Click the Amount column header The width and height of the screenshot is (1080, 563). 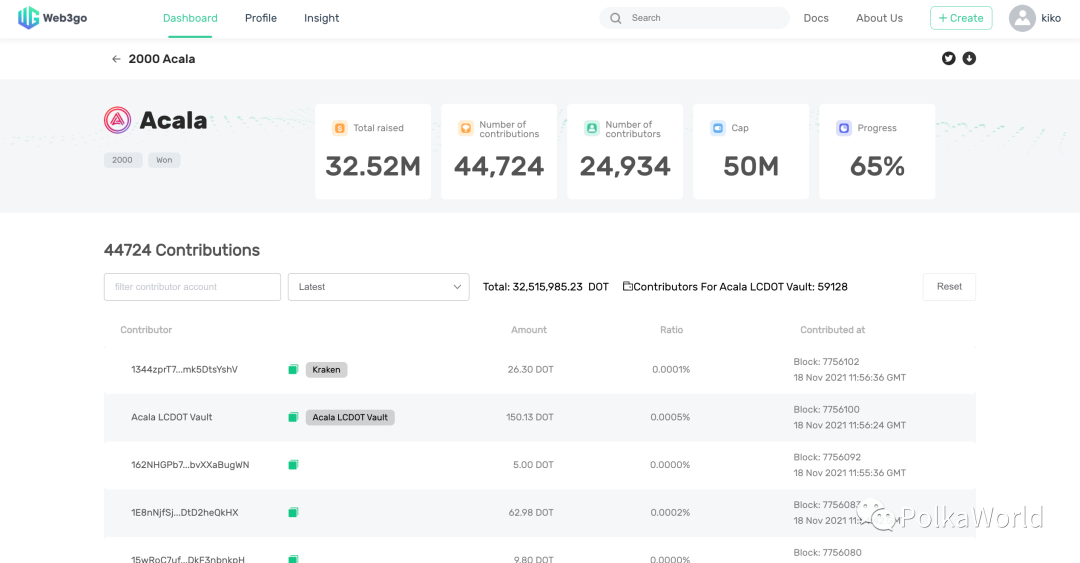pyautogui.click(x=529, y=330)
